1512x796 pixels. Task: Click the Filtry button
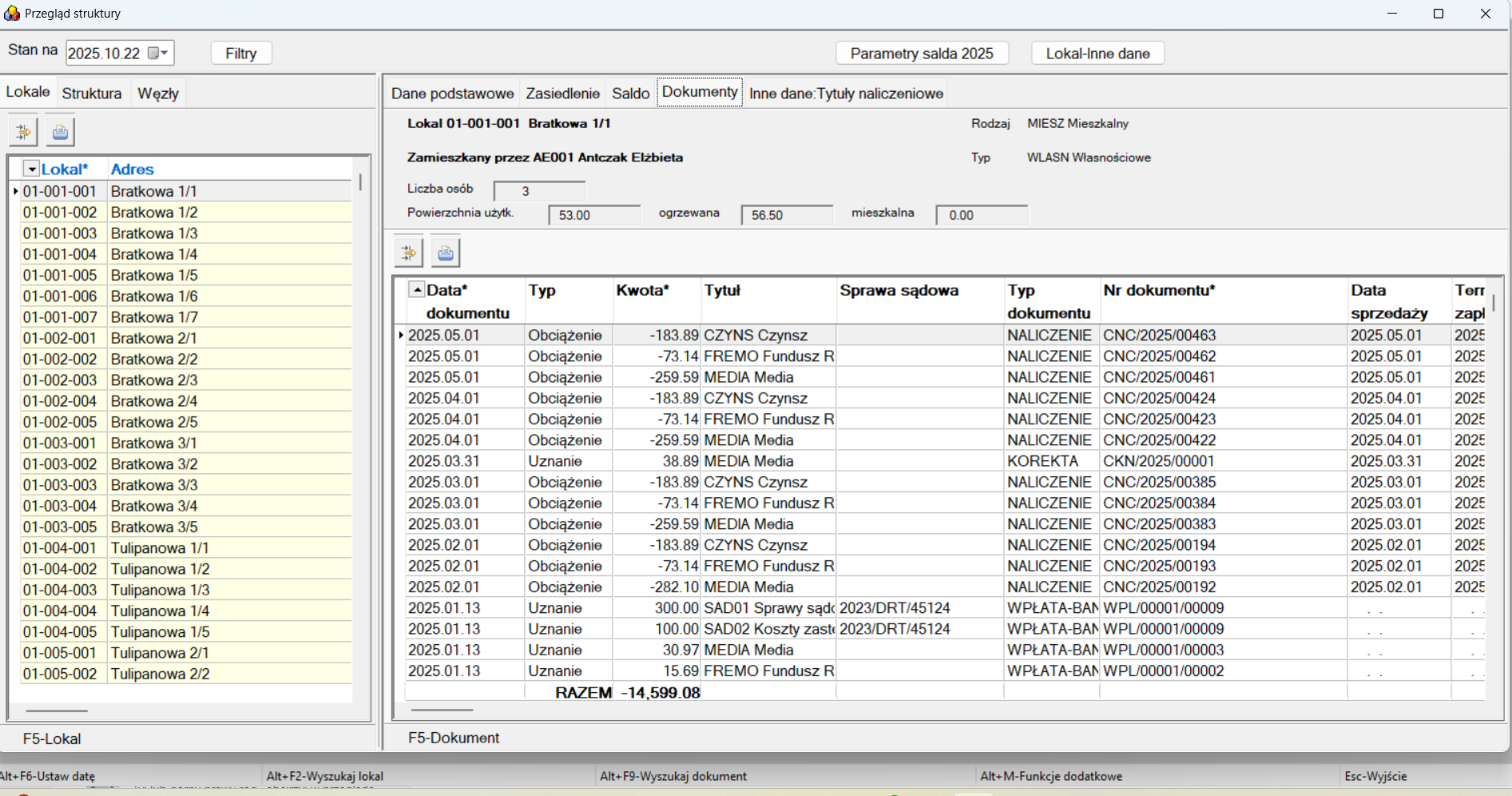pos(241,54)
